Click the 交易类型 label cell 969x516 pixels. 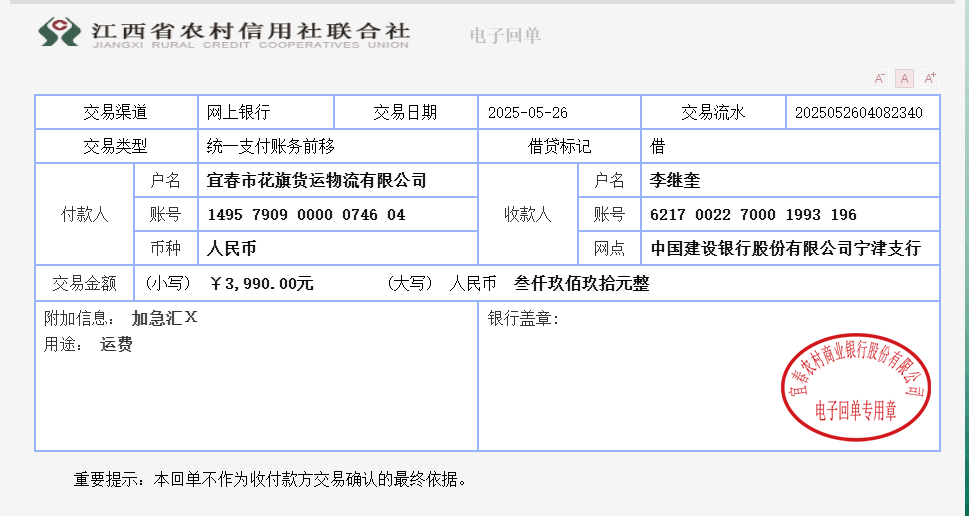[116, 146]
